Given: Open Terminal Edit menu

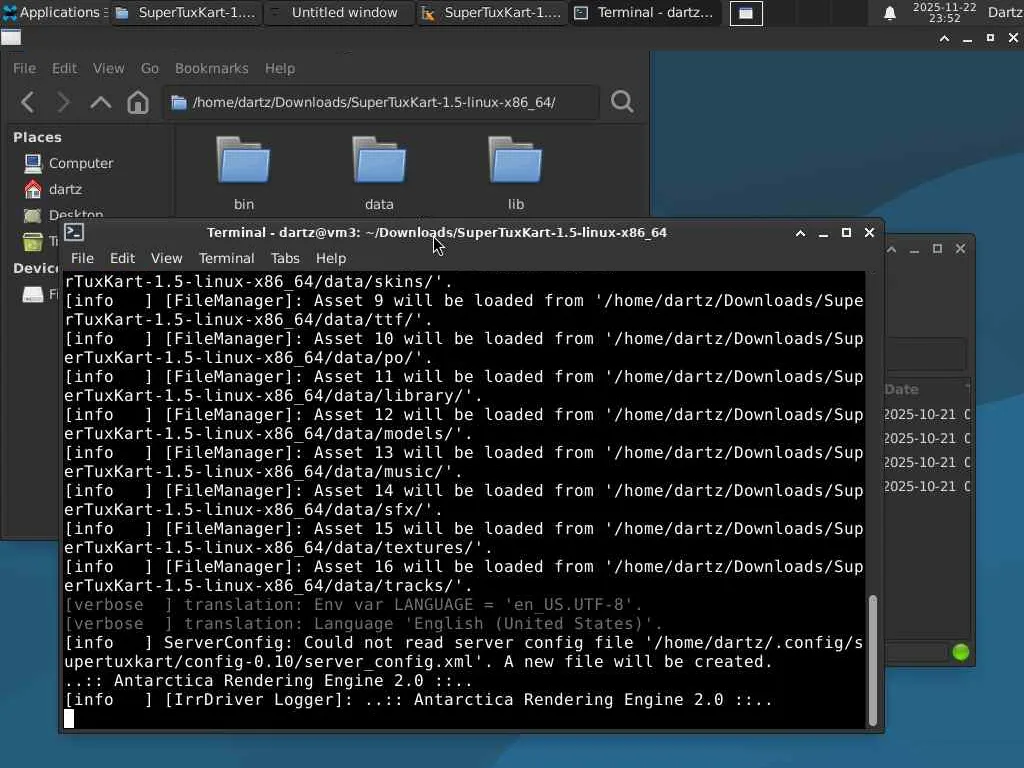Looking at the screenshot, I should (x=122, y=259).
